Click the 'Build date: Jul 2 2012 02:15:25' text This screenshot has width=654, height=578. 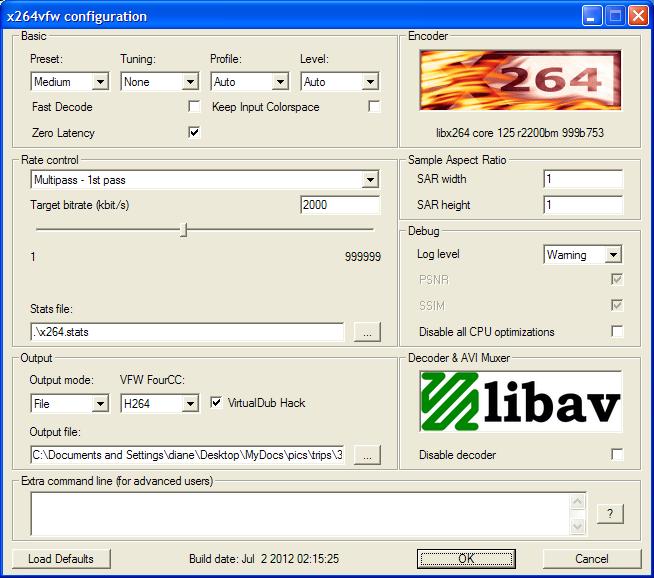pyautogui.click(x=264, y=559)
